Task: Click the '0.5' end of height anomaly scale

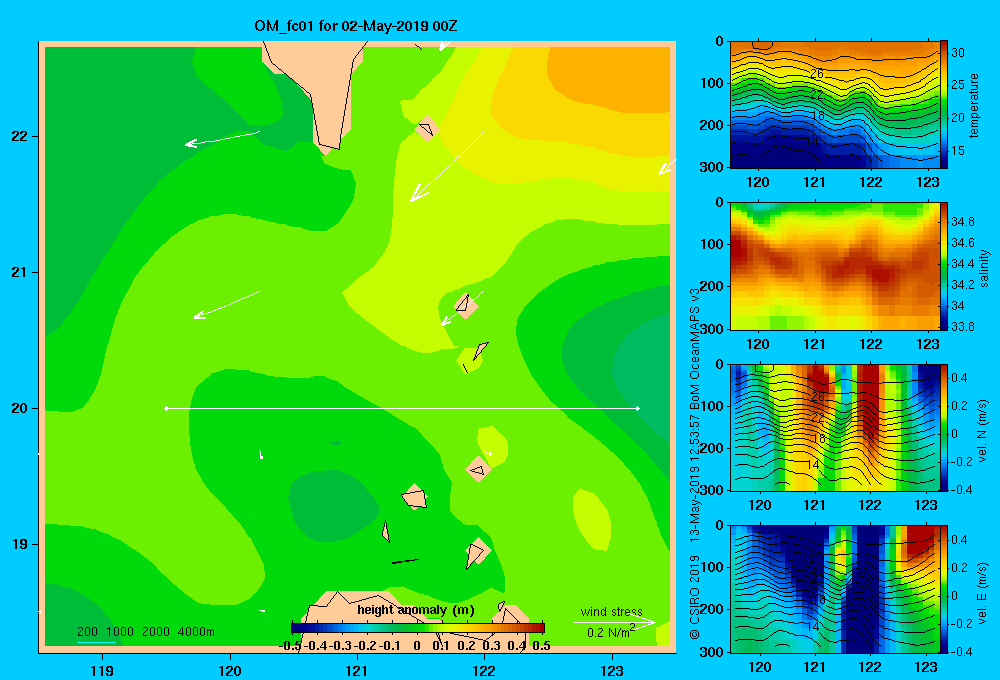Action: 541,646
